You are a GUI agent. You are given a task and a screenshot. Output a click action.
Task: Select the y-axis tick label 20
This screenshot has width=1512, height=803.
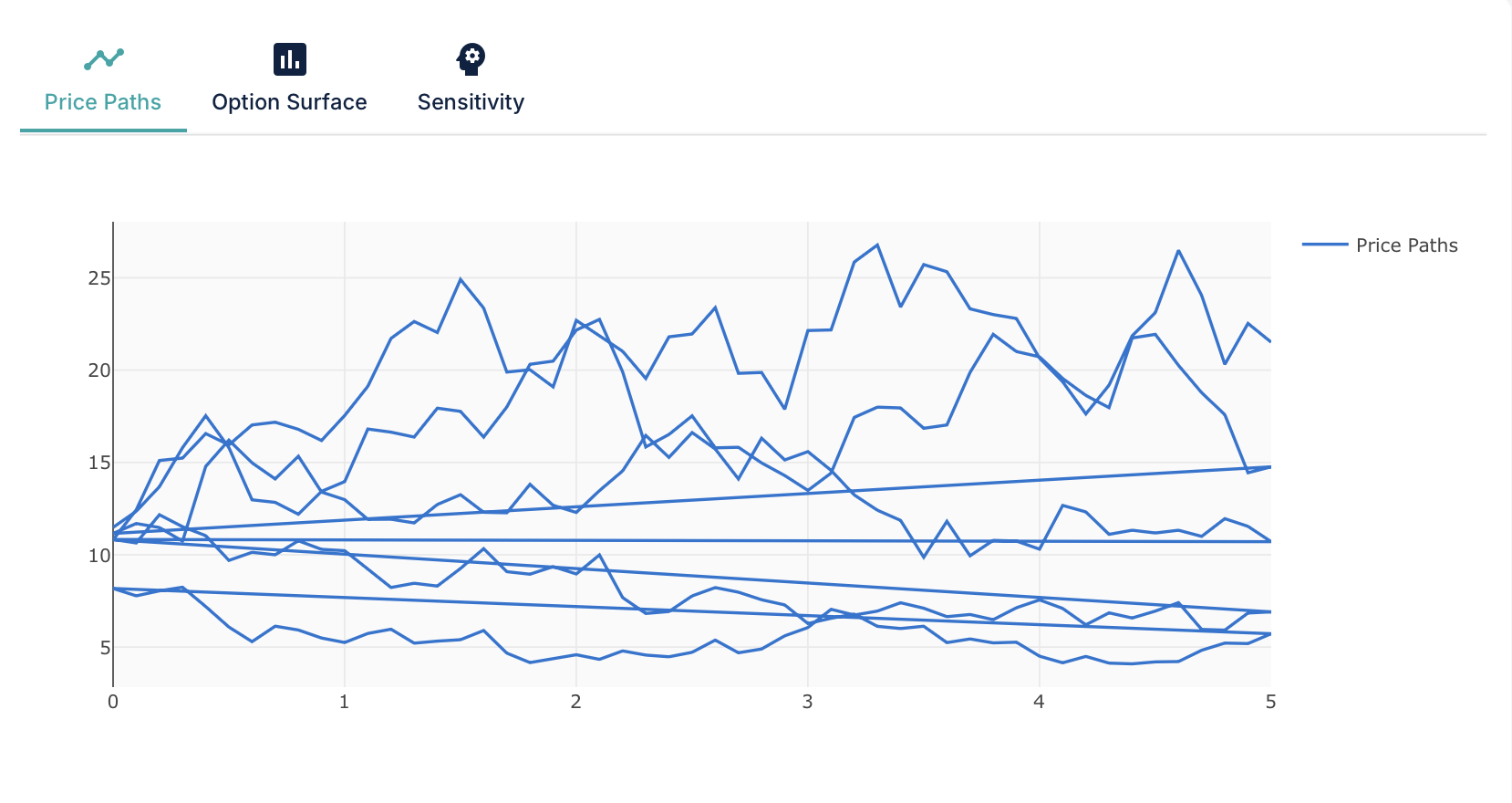[x=98, y=370]
